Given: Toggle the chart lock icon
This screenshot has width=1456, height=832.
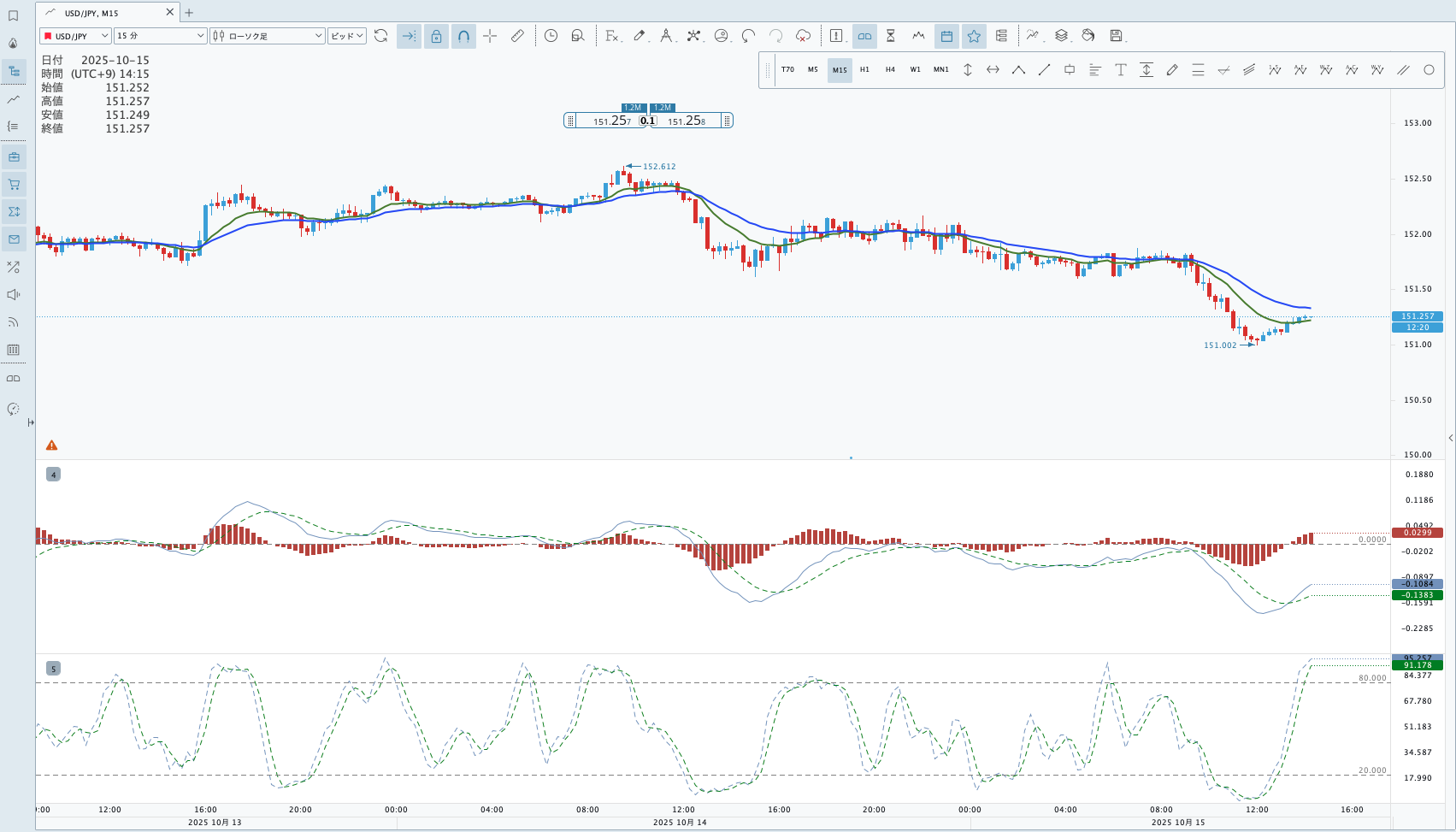Looking at the screenshot, I should pyautogui.click(x=436, y=36).
